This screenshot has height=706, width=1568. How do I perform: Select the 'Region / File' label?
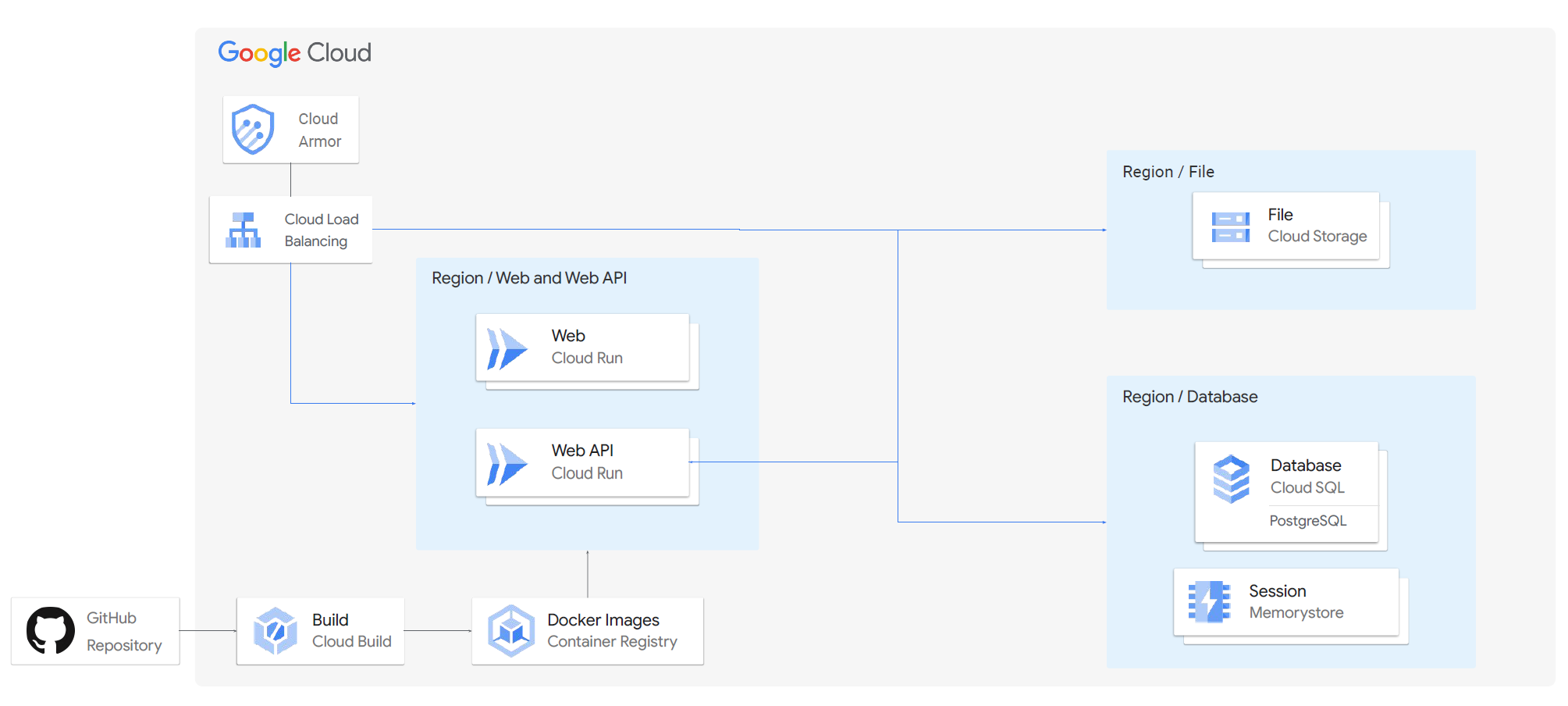pyautogui.click(x=1168, y=172)
